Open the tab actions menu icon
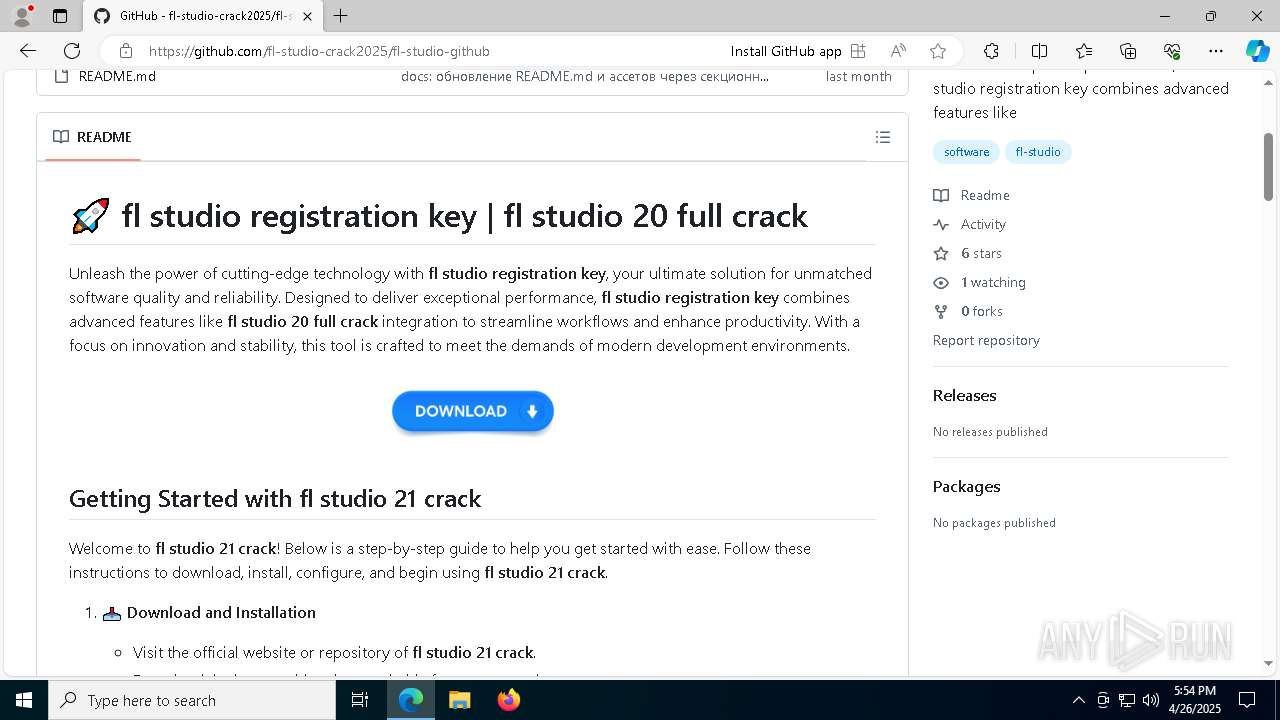This screenshot has height=720, width=1280. pos(60,16)
